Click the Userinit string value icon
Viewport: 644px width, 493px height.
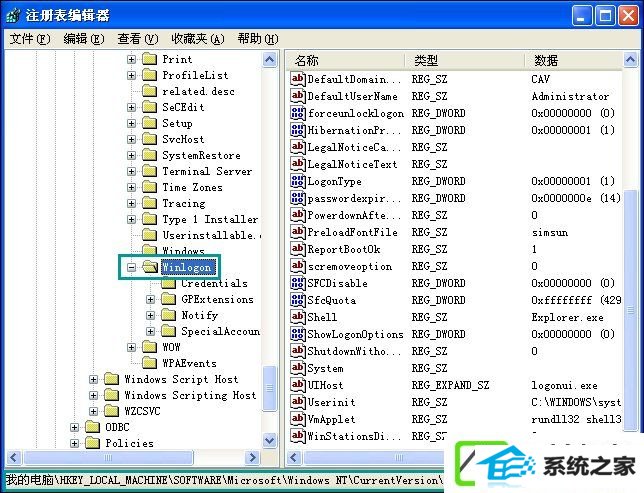(x=298, y=402)
